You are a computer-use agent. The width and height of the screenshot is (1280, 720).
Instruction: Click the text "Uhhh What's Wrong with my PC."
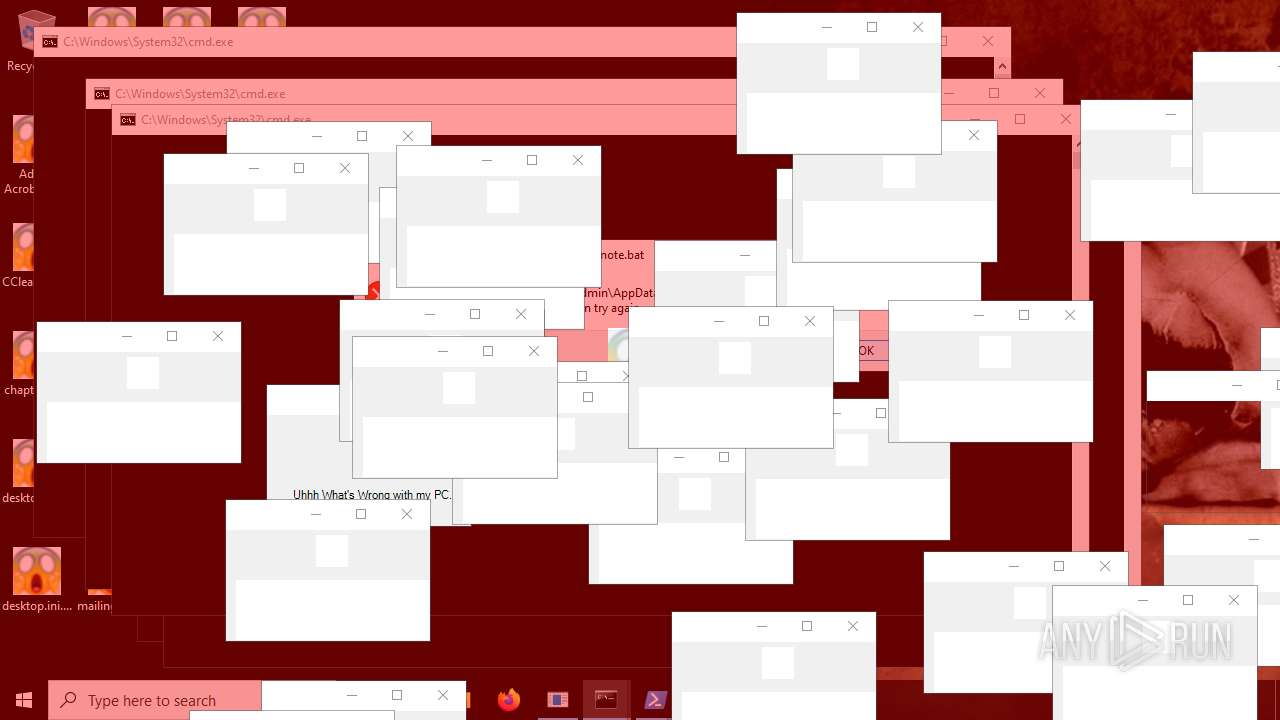click(372, 494)
